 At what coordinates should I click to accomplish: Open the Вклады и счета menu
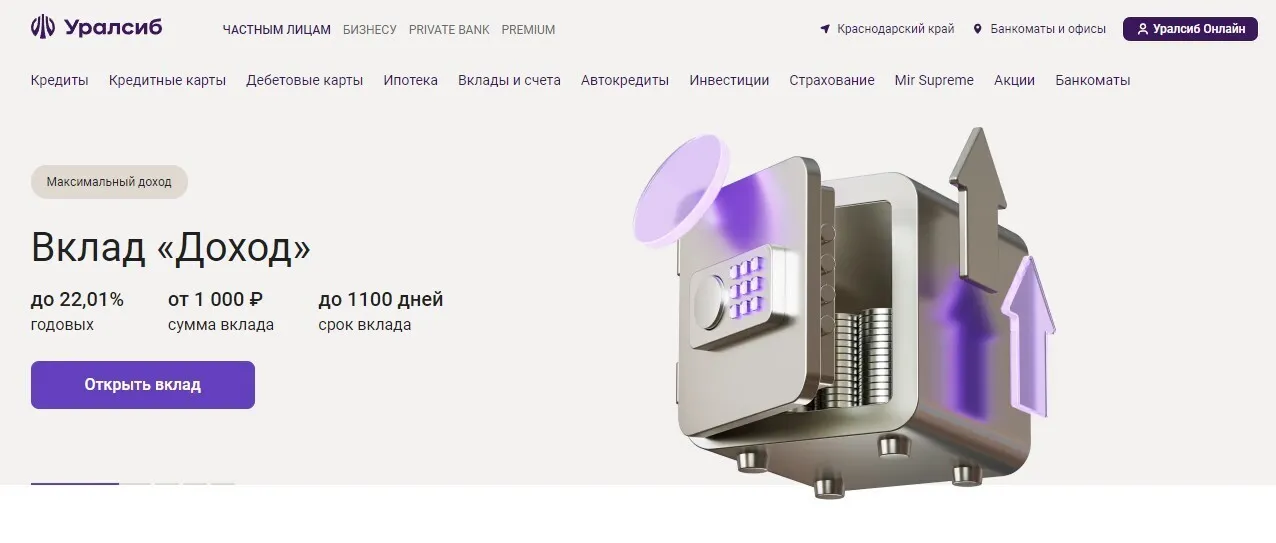coord(509,80)
